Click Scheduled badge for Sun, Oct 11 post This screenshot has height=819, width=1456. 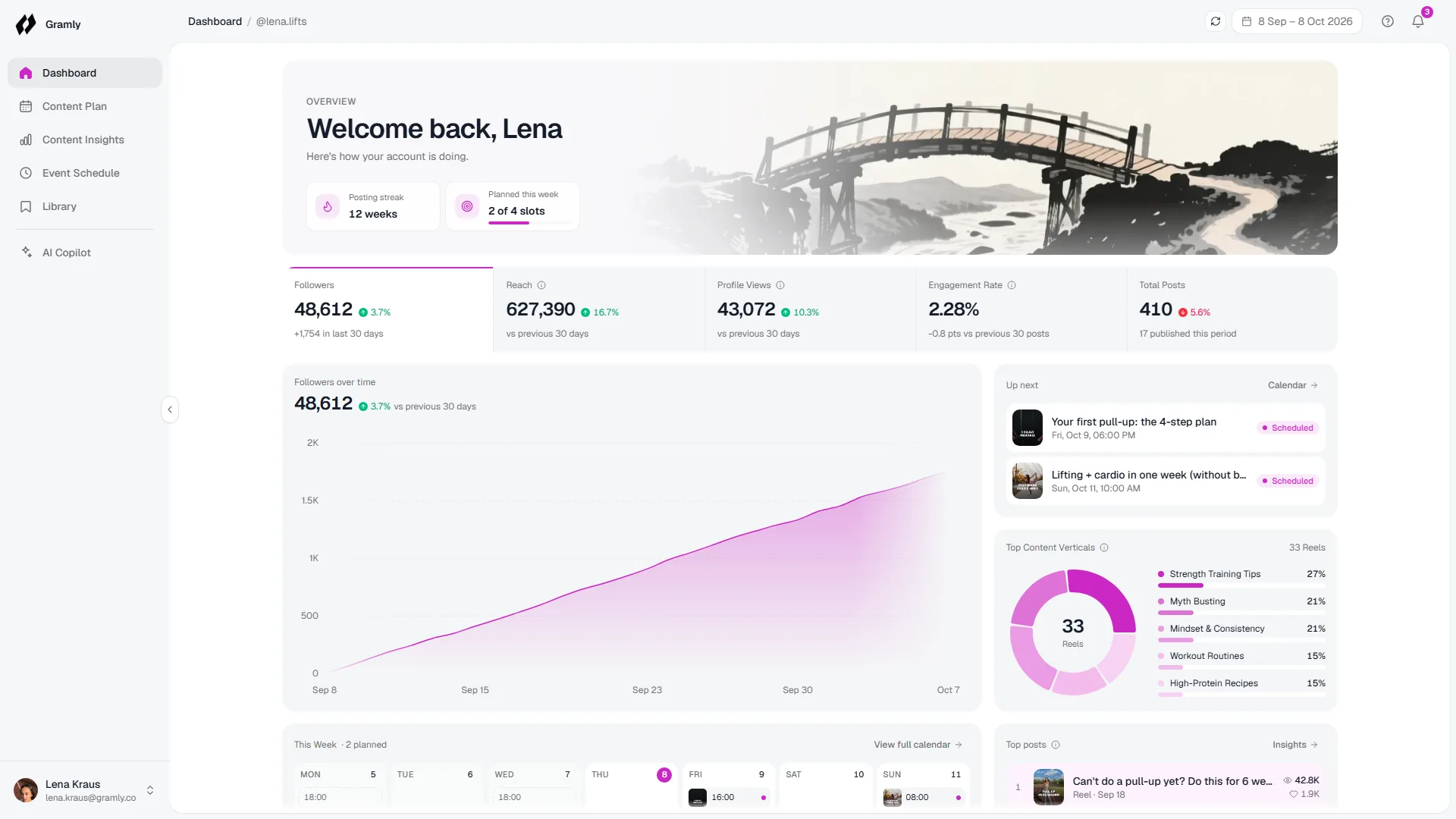[x=1288, y=481]
